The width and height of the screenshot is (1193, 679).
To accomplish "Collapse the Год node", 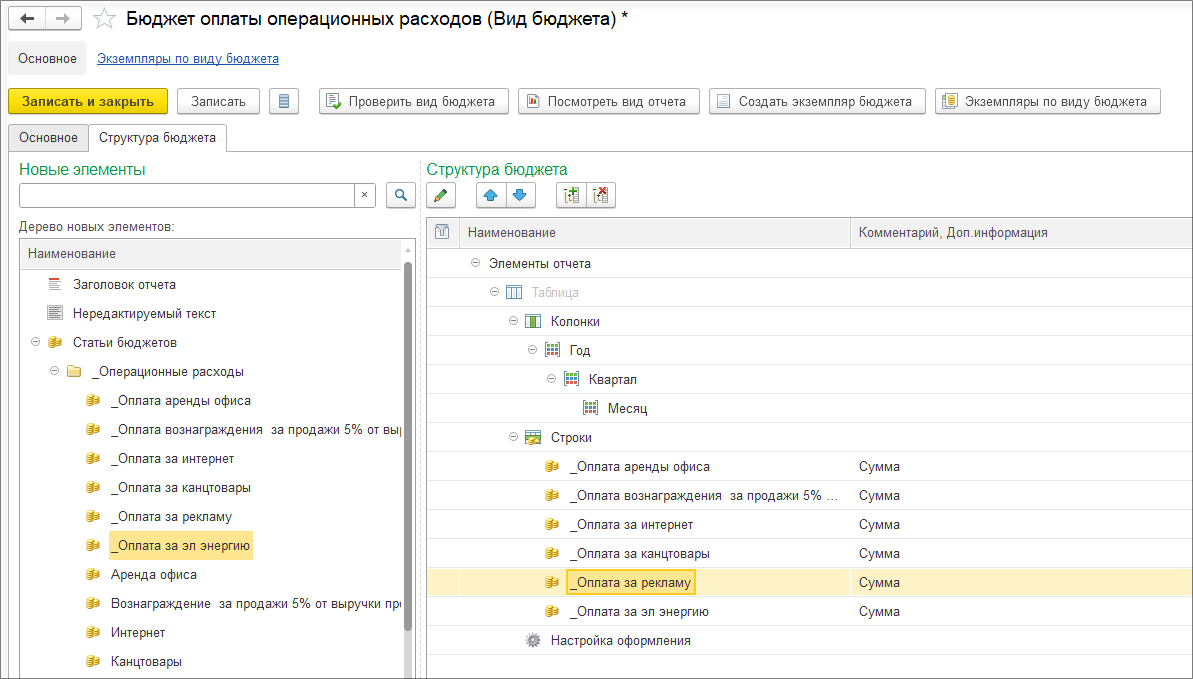I will click(533, 350).
